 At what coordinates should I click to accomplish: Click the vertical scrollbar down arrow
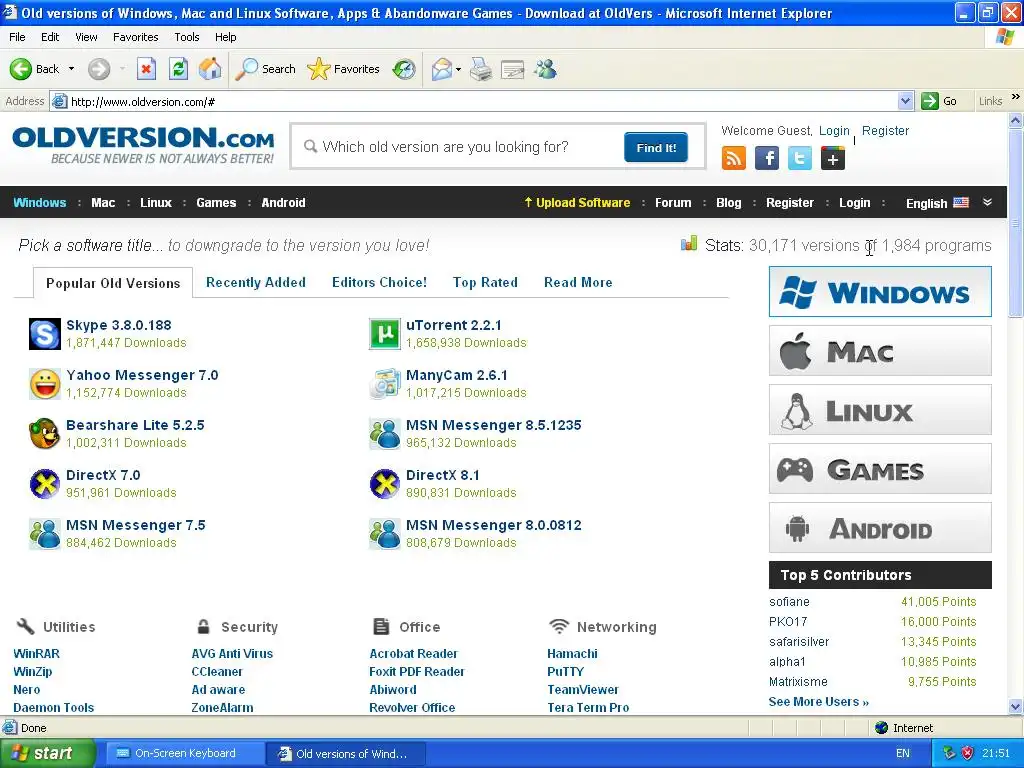click(1015, 706)
